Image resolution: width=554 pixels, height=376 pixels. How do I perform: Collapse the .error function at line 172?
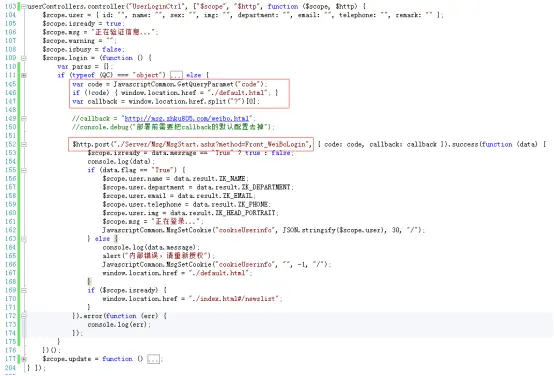click(24, 316)
